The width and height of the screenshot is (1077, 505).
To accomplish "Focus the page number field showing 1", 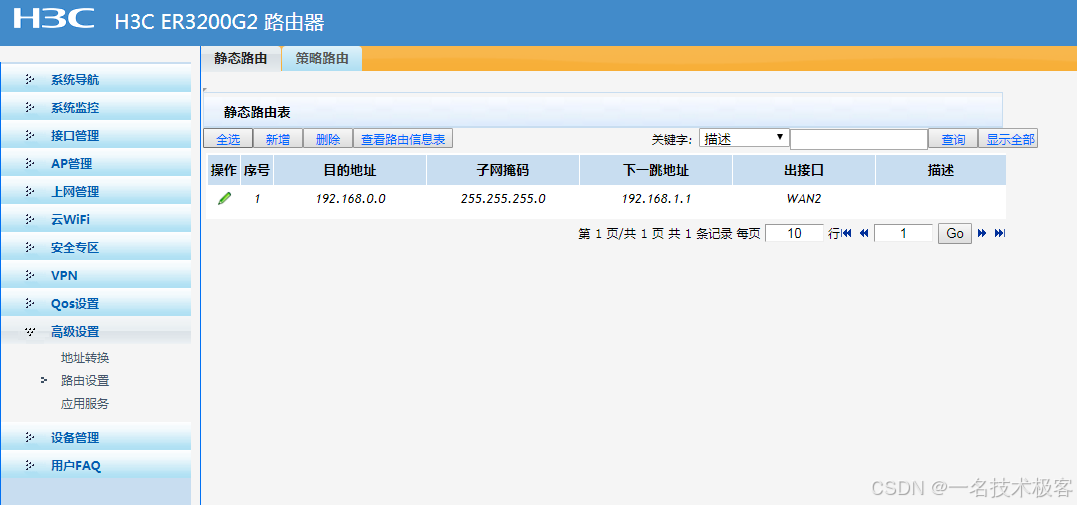I will point(903,234).
